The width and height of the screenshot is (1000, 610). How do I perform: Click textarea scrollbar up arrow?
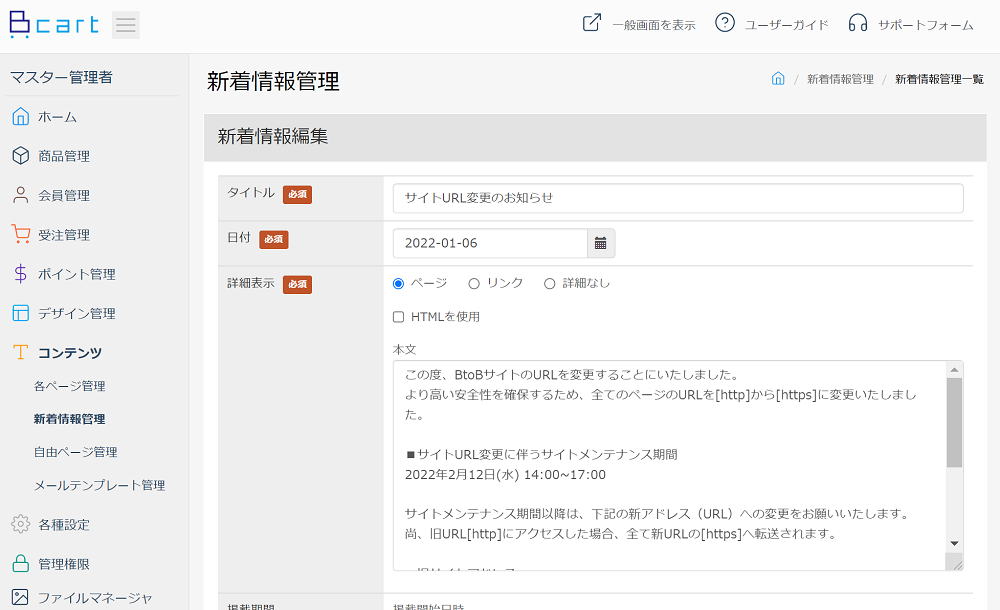pos(954,369)
